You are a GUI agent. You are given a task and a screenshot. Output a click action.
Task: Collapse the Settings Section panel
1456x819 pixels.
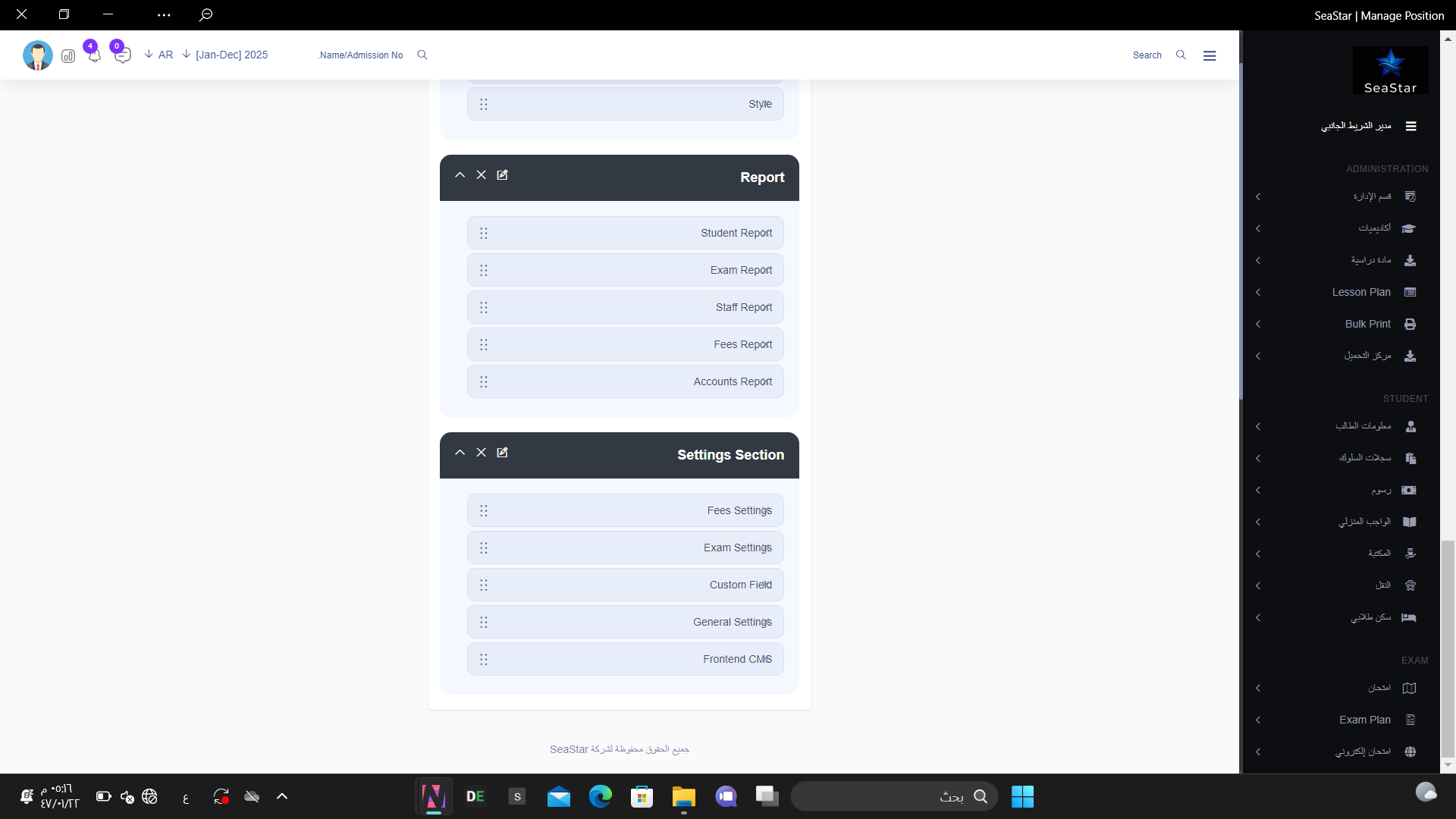(x=460, y=453)
